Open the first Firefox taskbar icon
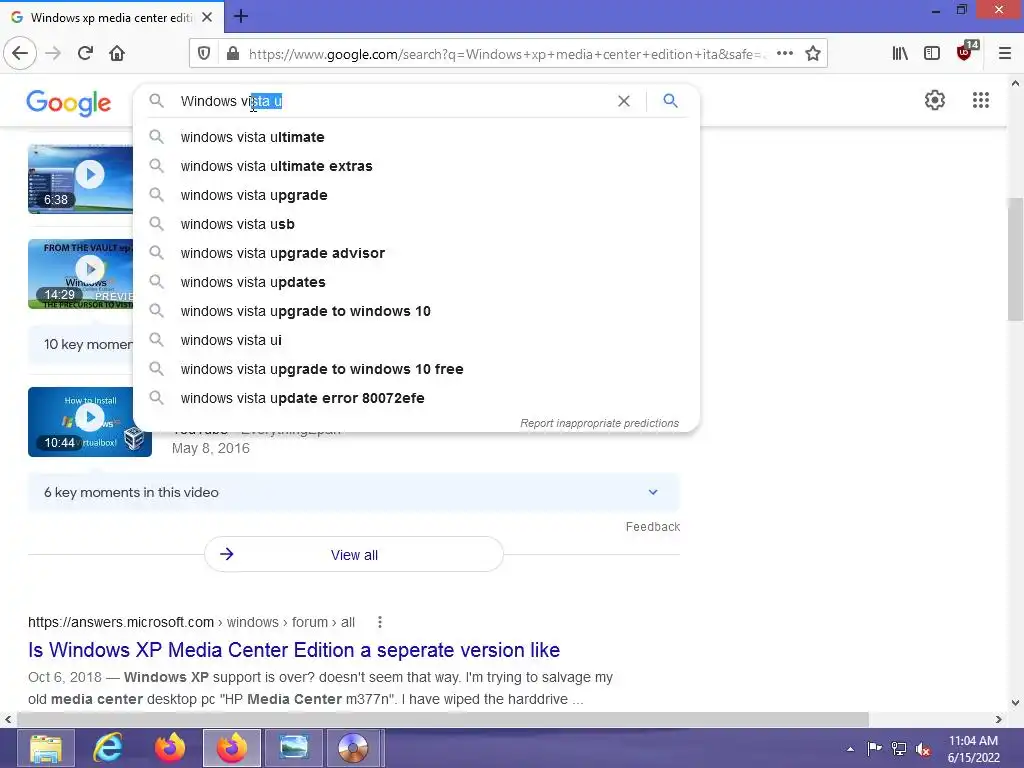Image resolution: width=1024 pixels, height=768 pixels. [169, 748]
